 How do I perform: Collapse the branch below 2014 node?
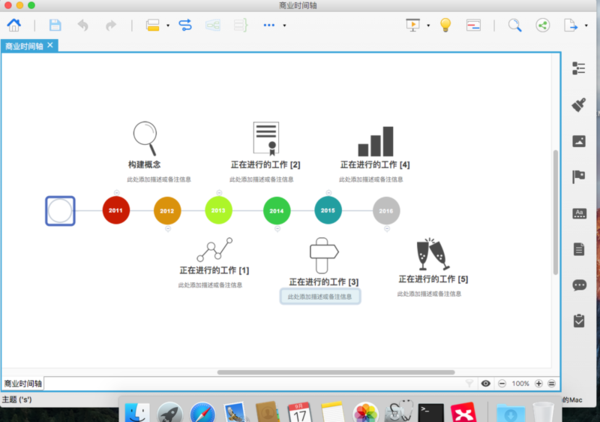click(277, 229)
